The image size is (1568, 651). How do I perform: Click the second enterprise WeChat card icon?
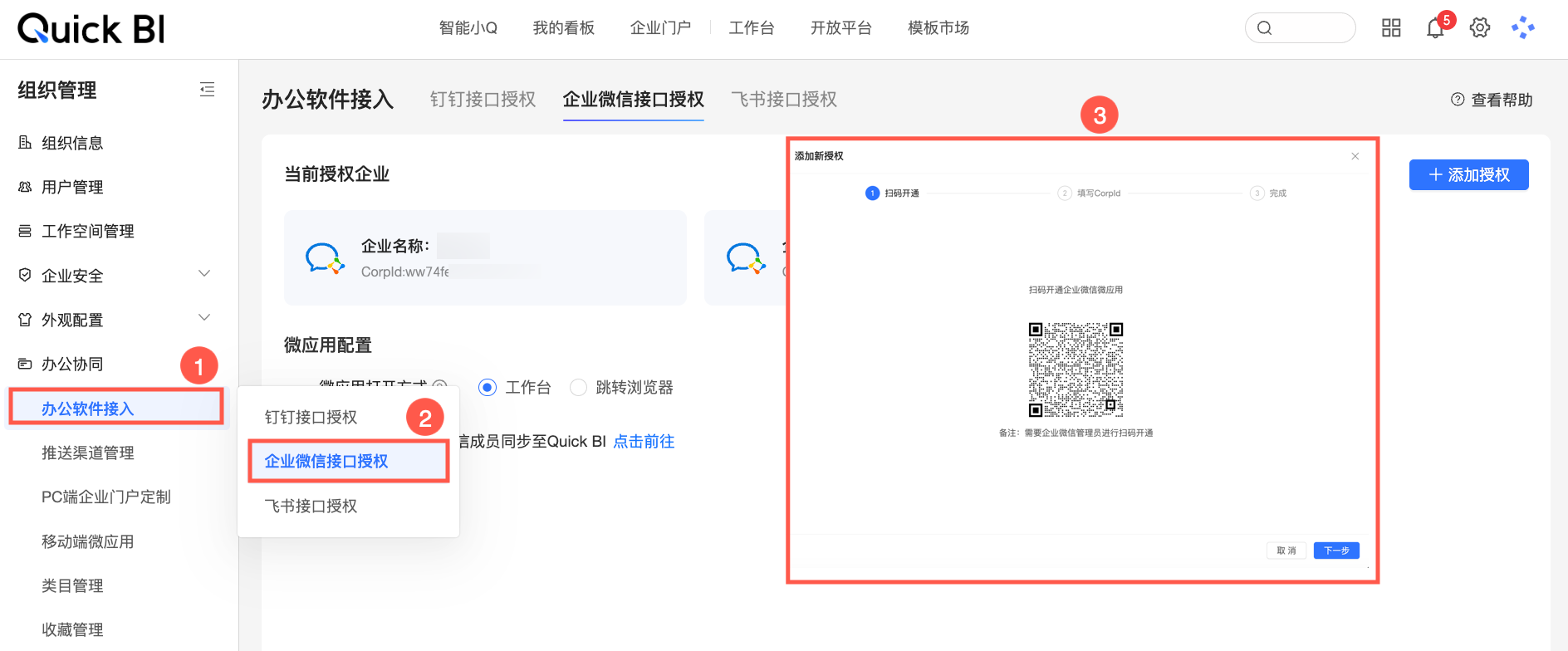[746, 258]
